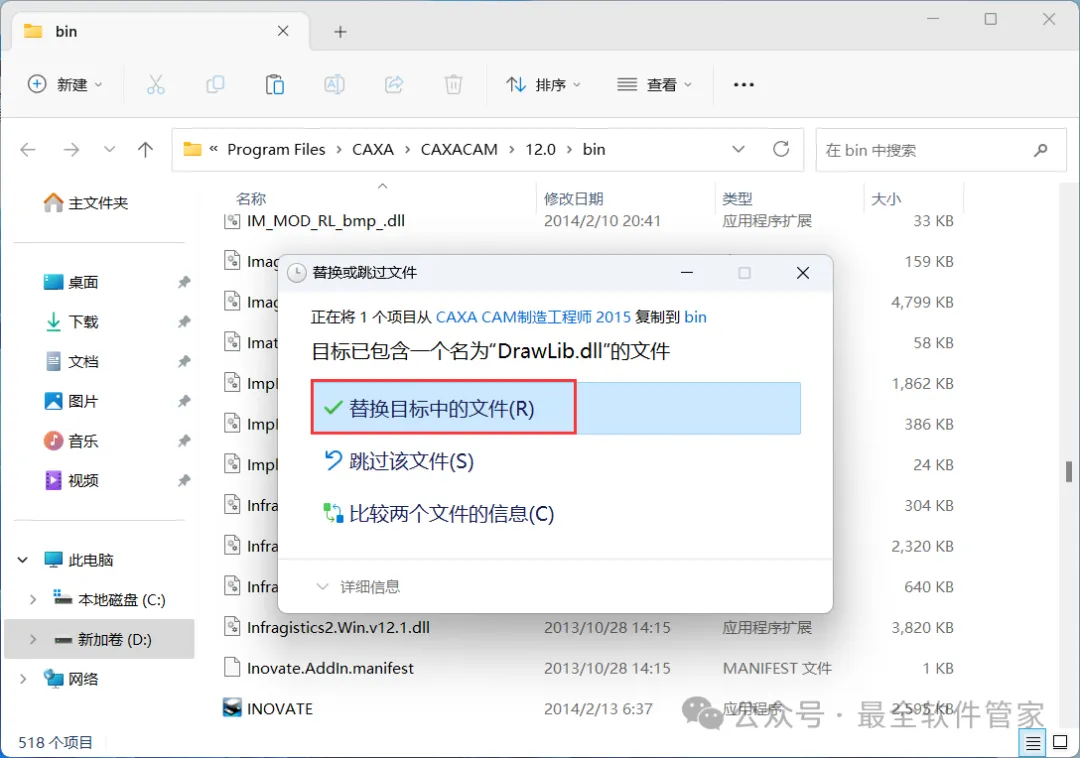Screen dimensions: 1080x758
Task: Open the New item dropdown
Action: [65, 85]
